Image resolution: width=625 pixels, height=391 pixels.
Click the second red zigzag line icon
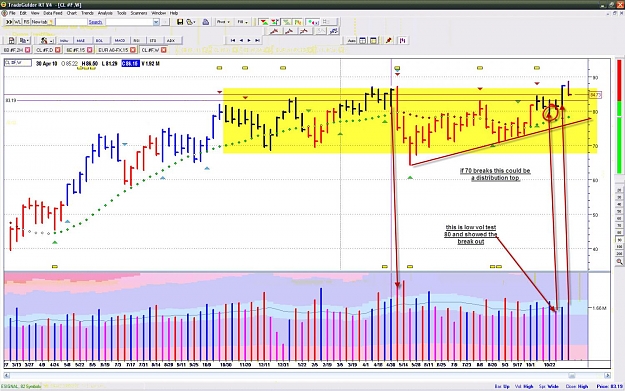tap(290, 31)
